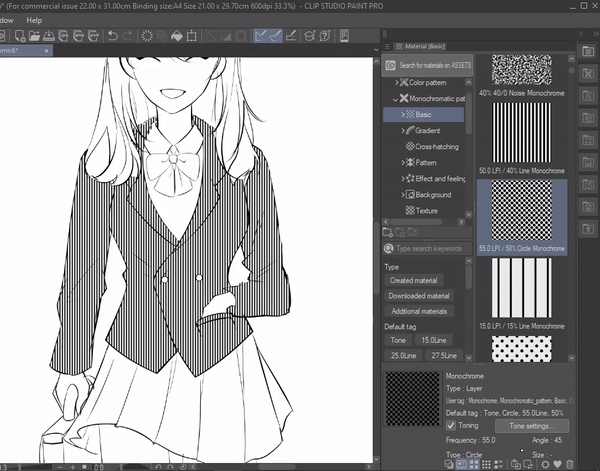Expand the Gradient folder in tree
600x471 pixels.
tap(403, 131)
